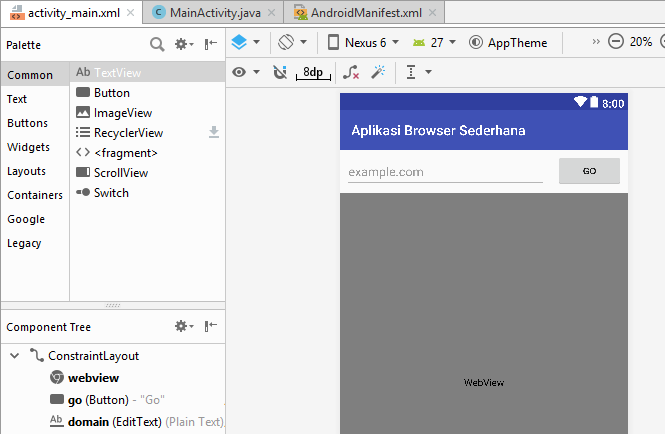The image size is (665, 434).
Task: Download RecyclerView dependency icon
Action: click(214, 132)
